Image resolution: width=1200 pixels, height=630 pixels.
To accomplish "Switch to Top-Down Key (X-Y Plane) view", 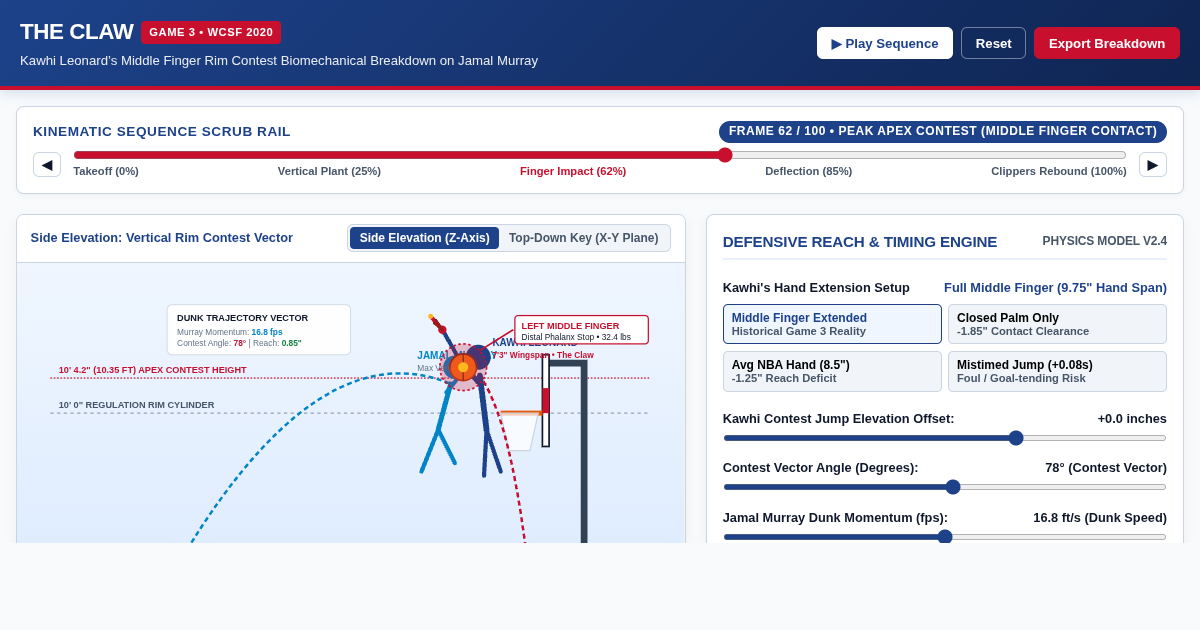I will [584, 238].
